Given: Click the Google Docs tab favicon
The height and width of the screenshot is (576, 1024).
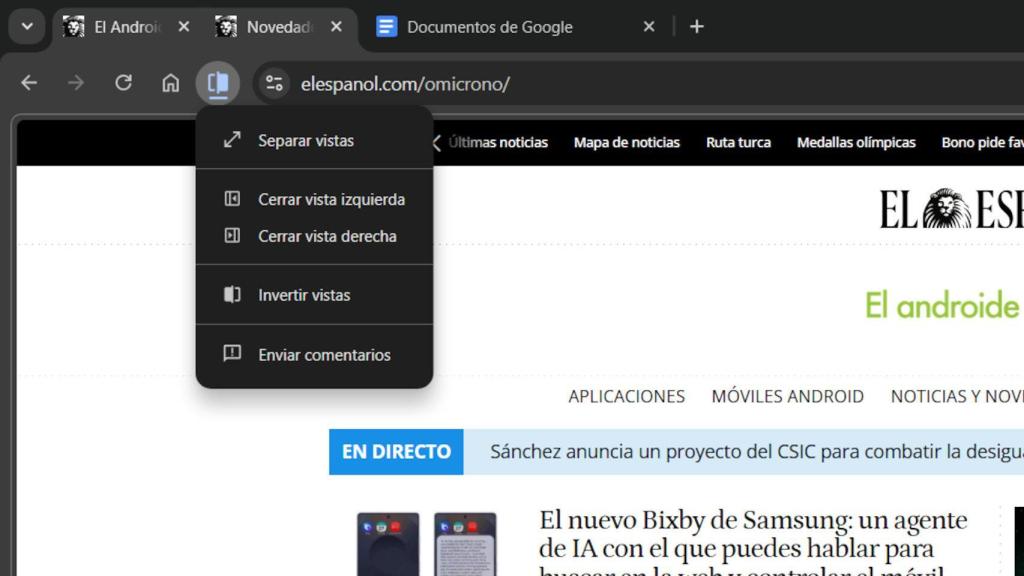Looking at the screenshot, I should (386, 27).
